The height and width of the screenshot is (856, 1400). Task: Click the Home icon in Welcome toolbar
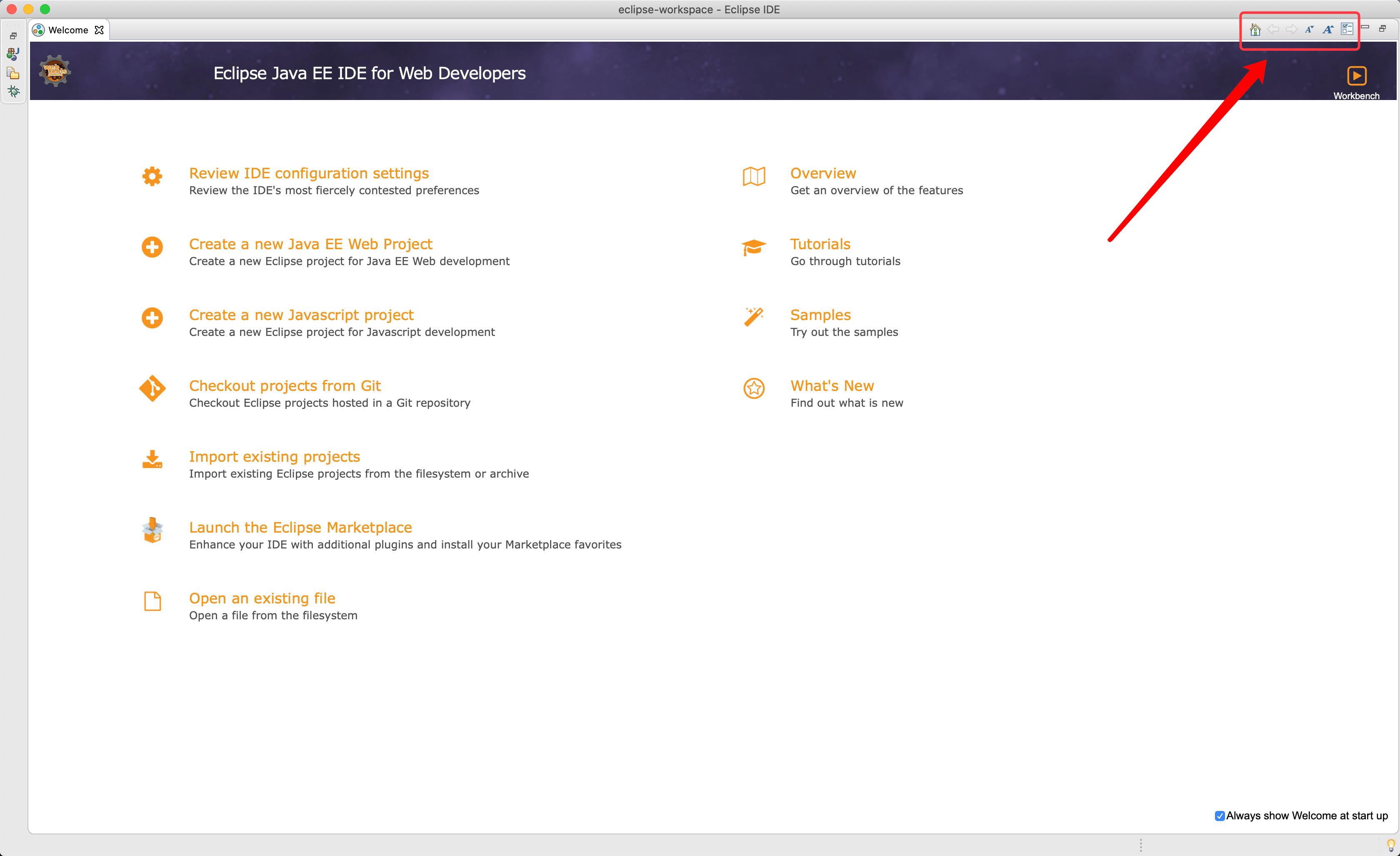[x=1255, y=30]
